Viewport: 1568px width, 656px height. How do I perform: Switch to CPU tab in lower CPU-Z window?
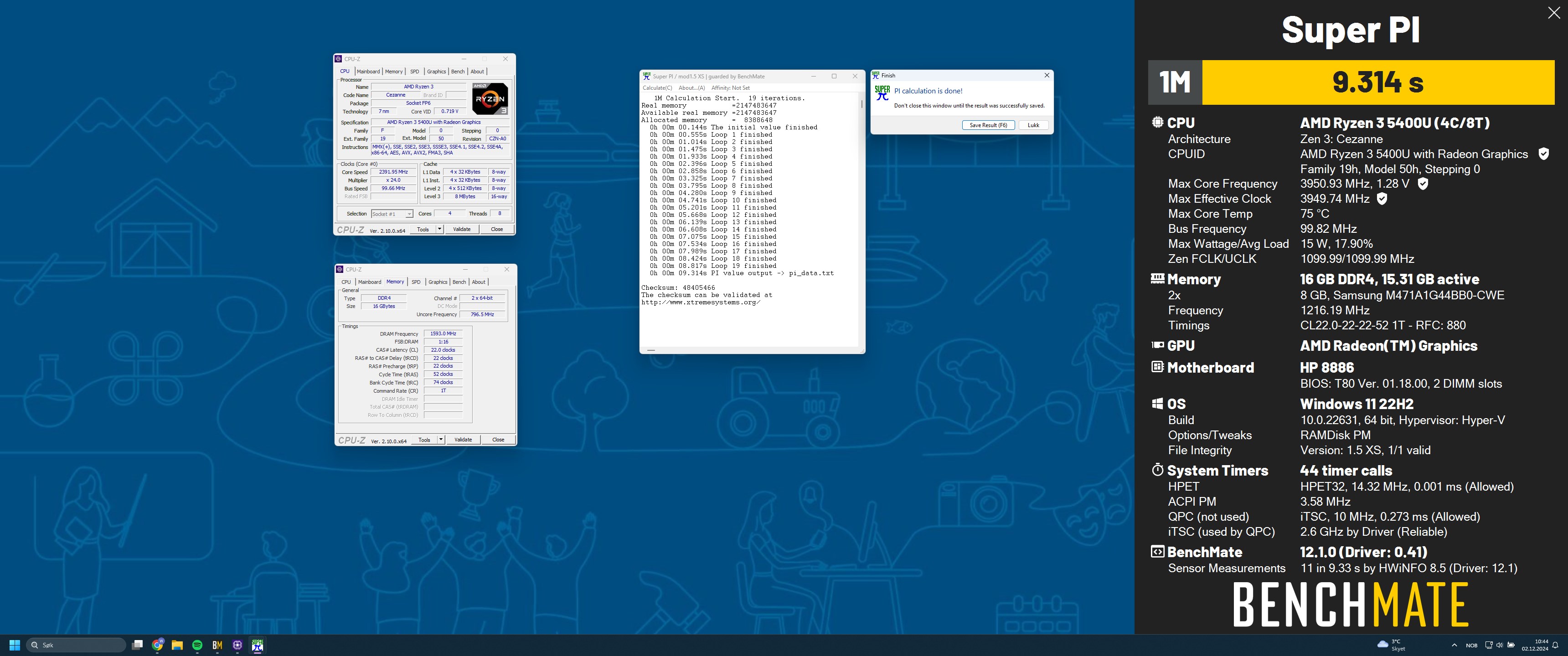[x=346, y=282]
